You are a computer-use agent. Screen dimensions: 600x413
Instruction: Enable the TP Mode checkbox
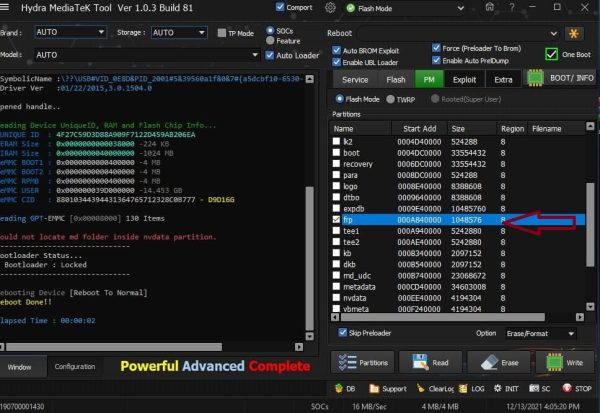(x=222, y=33)
